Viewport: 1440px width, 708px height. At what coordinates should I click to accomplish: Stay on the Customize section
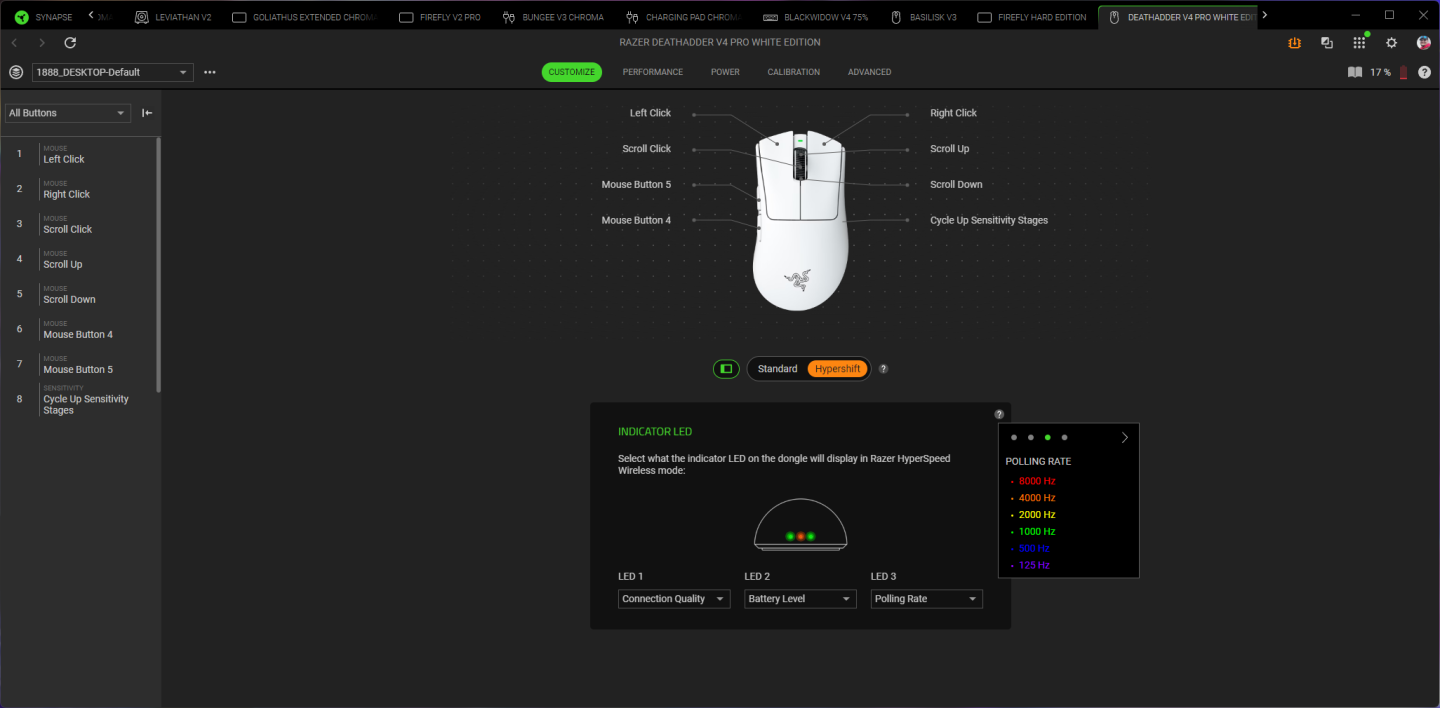coord(572,72)
